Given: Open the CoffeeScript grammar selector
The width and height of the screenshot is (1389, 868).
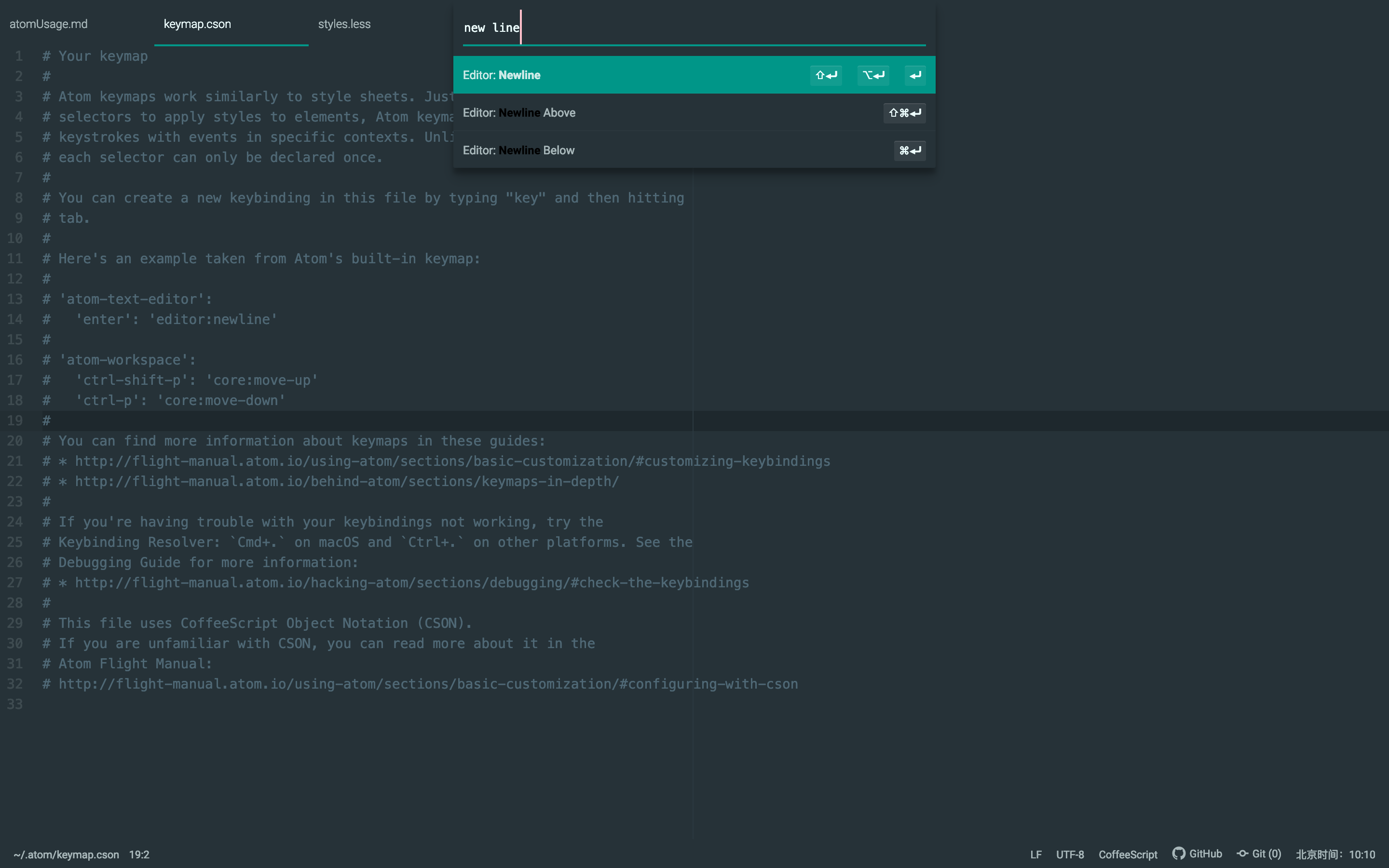Looking at the screenshot, I should 1127,854.
